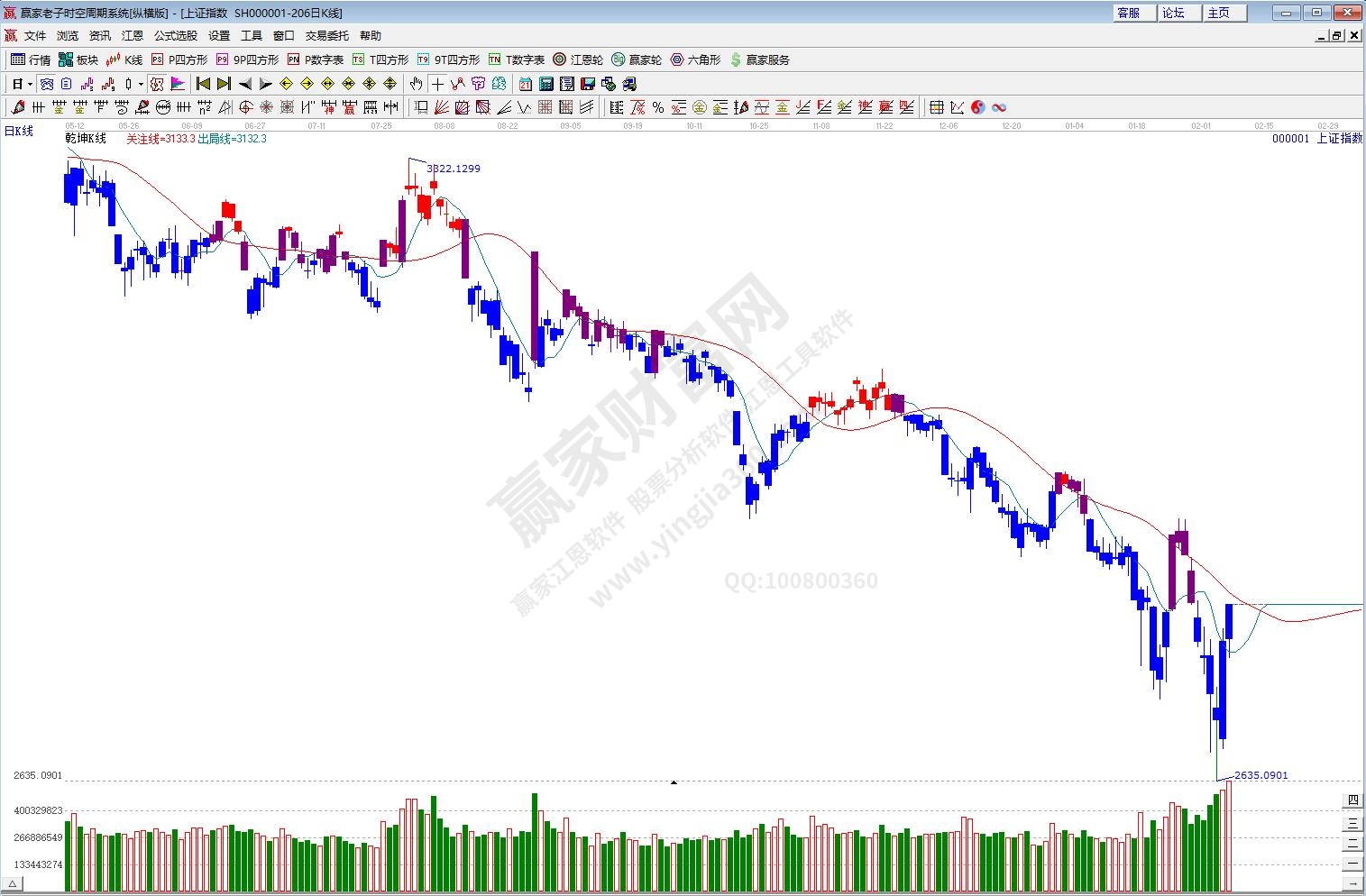Open 赢家服务 with the dollar icon
The width and height of the screenshot is (1366, 896).
point(759,59)
